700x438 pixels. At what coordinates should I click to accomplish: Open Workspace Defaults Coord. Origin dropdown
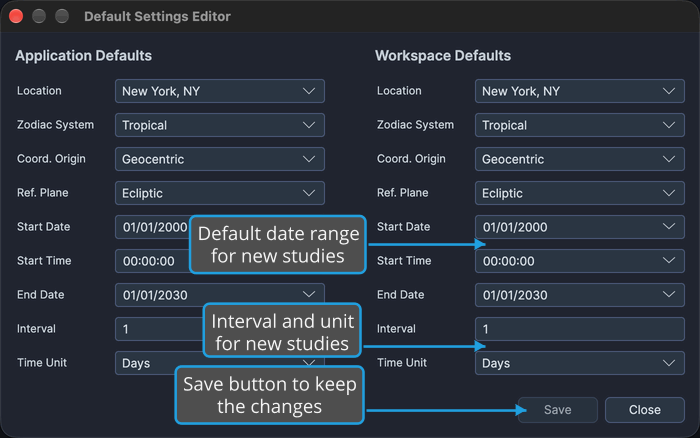pyautogui.click(x=579, y=159)
